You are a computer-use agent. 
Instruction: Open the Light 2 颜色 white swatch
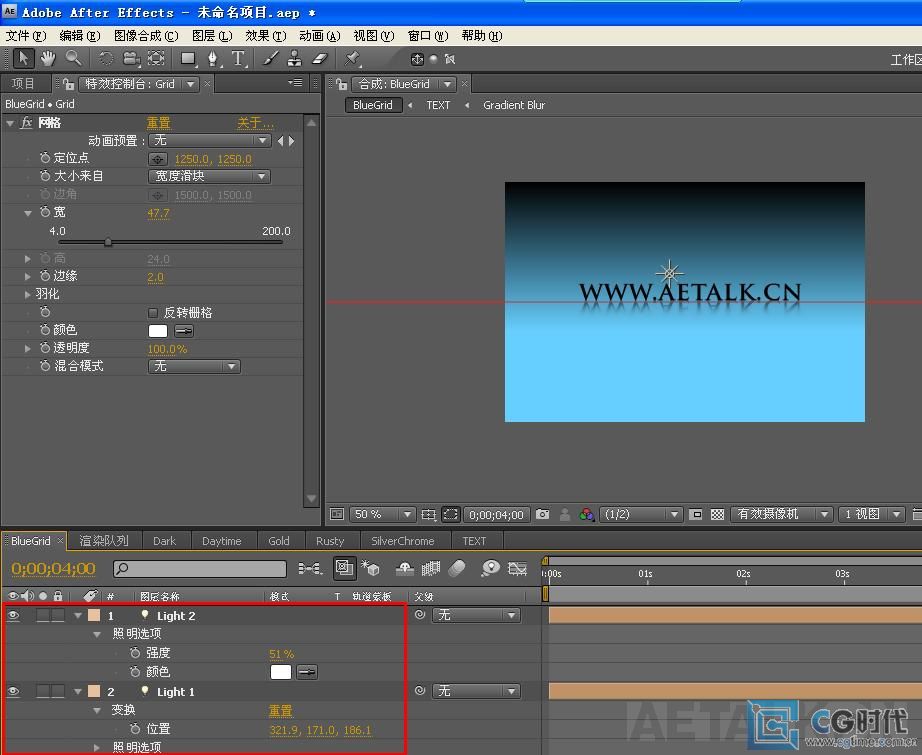pyautogui.click(x=281, y=672)
